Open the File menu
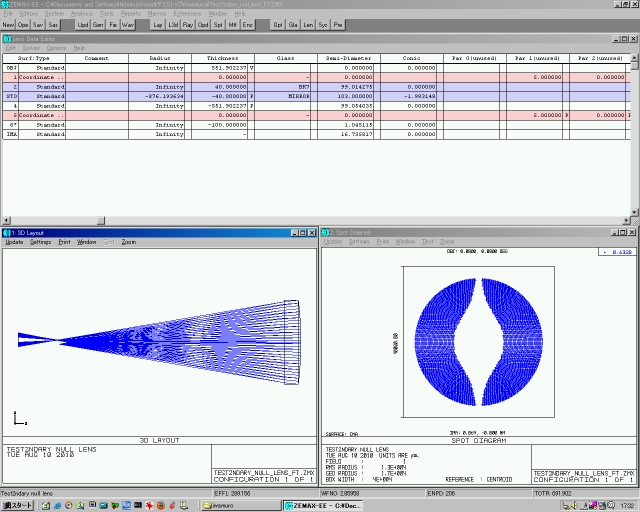 pyautogui.click(x=8, y=13)
